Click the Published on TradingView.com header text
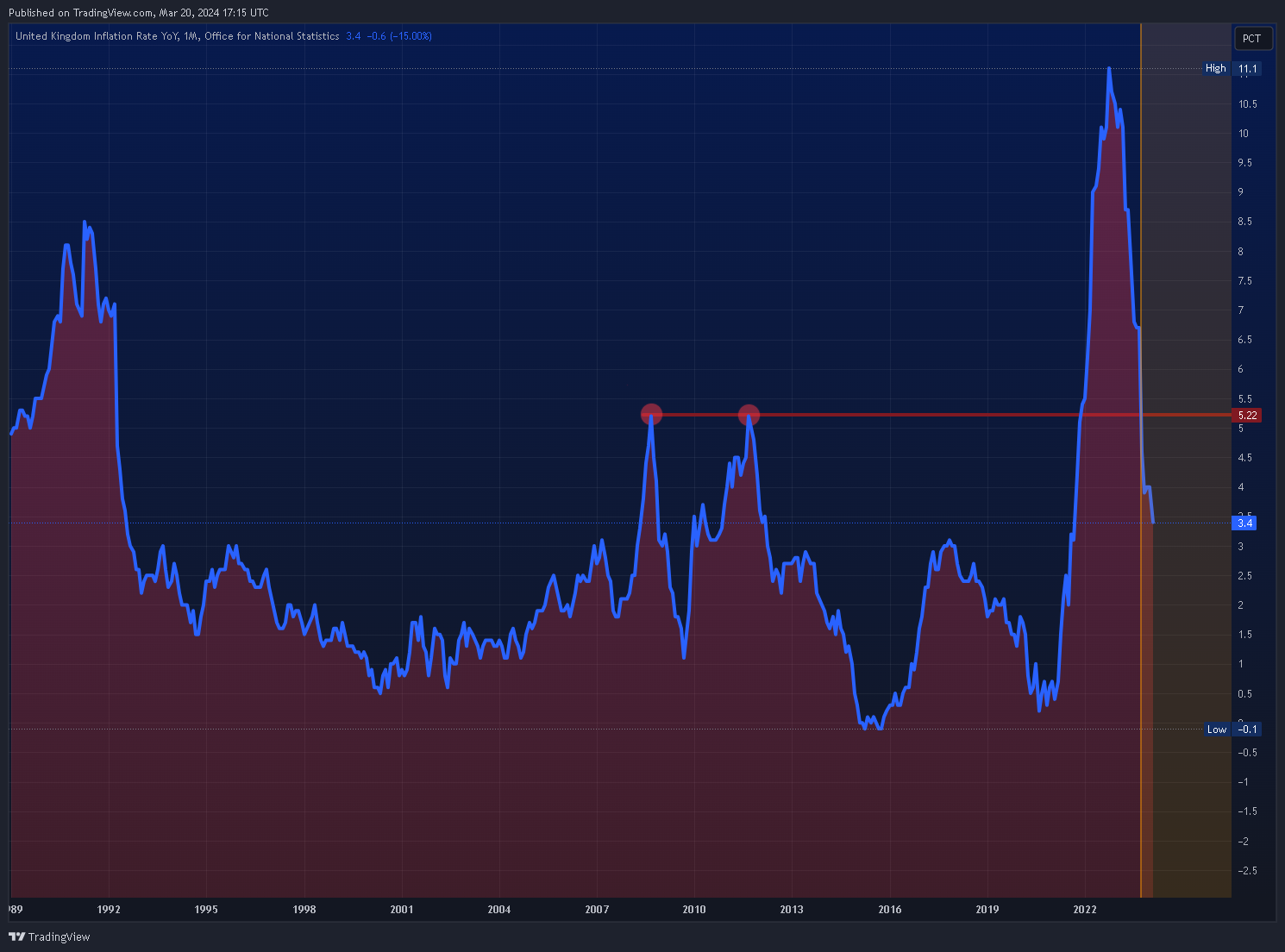Image resolution: width=1285 pixels, height=952 pixels. 138,13
